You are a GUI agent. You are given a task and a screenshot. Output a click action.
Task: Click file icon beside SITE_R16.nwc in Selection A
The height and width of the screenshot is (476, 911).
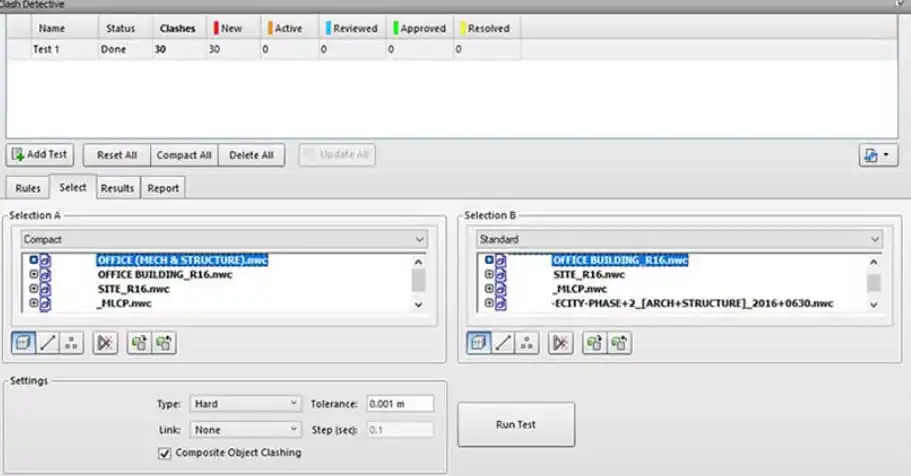pyautogui.click(x=45, y=289)
